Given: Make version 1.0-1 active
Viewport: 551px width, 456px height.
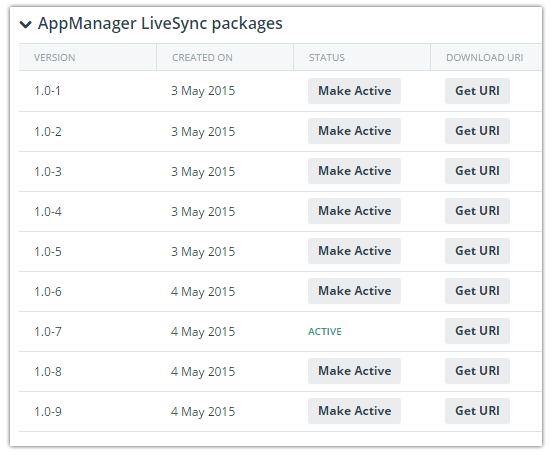Looking at the screenshot, I should tap(354, 91).
